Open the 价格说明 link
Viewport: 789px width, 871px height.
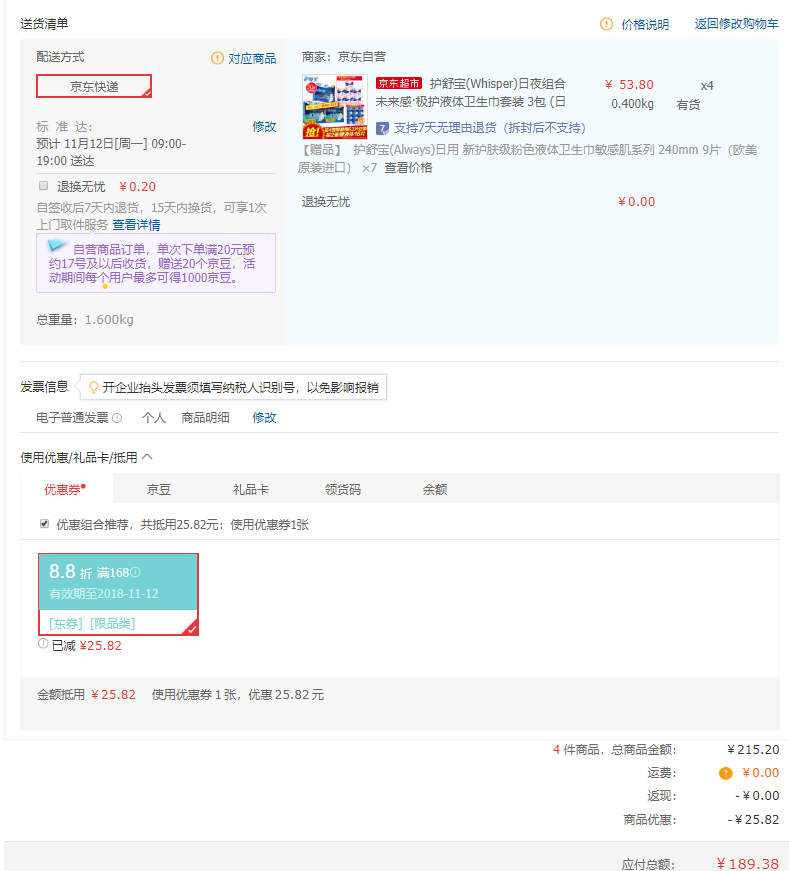point(645,24)
